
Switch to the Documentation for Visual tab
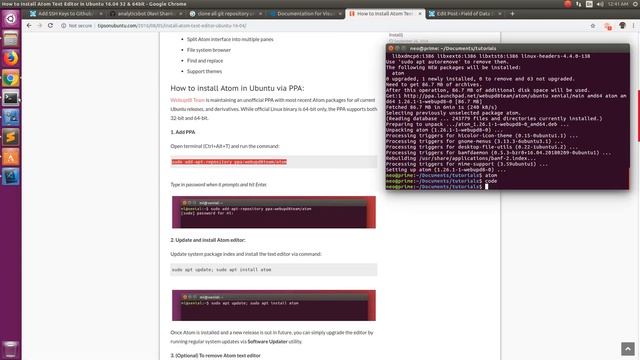click(304, 13)
